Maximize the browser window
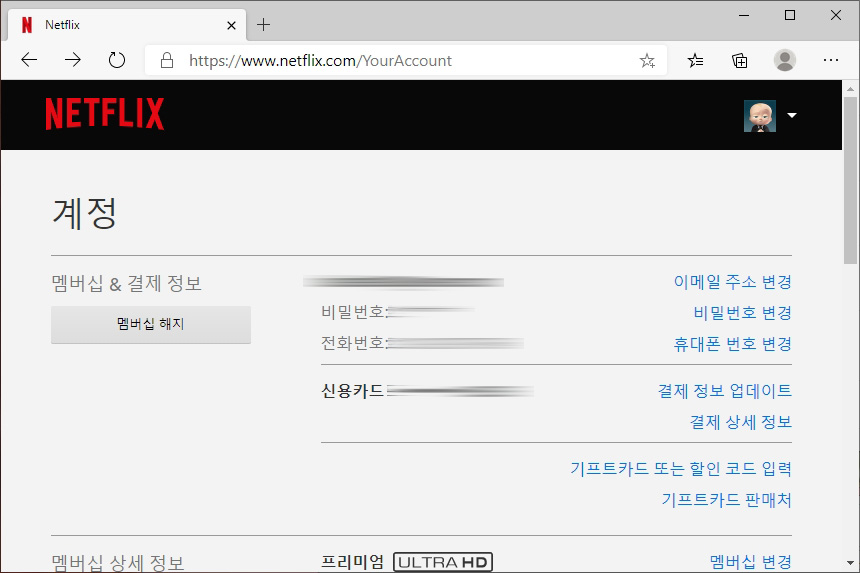 tap(790, 15)
